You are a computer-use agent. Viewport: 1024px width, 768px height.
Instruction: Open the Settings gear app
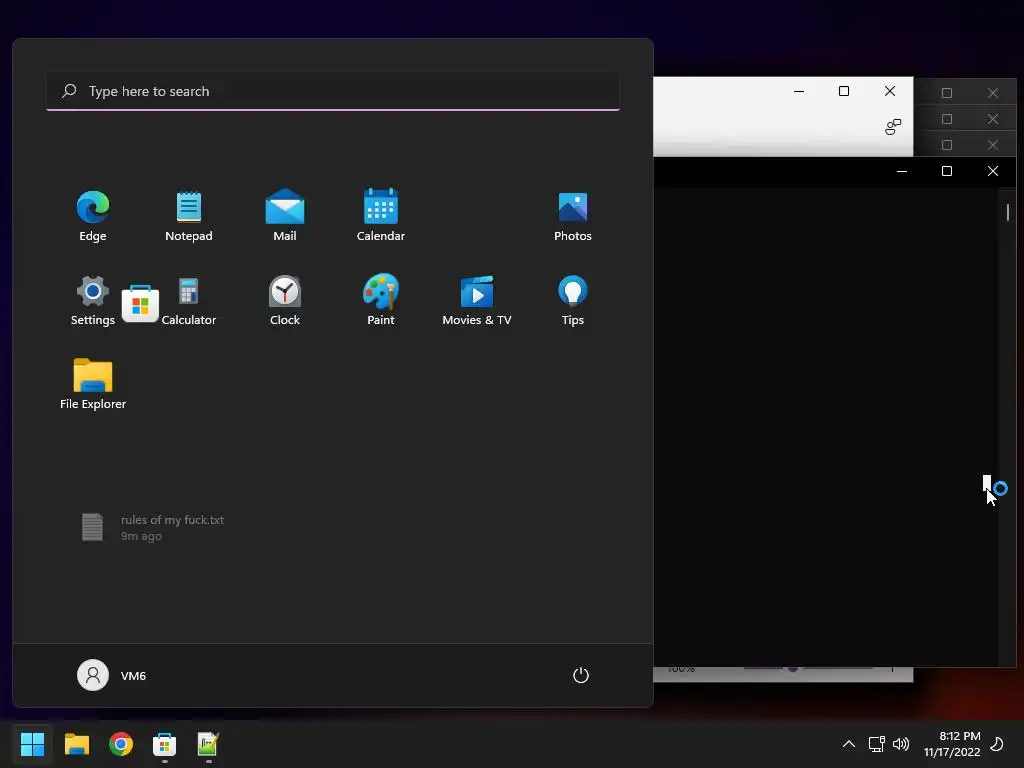click(93, 300)
